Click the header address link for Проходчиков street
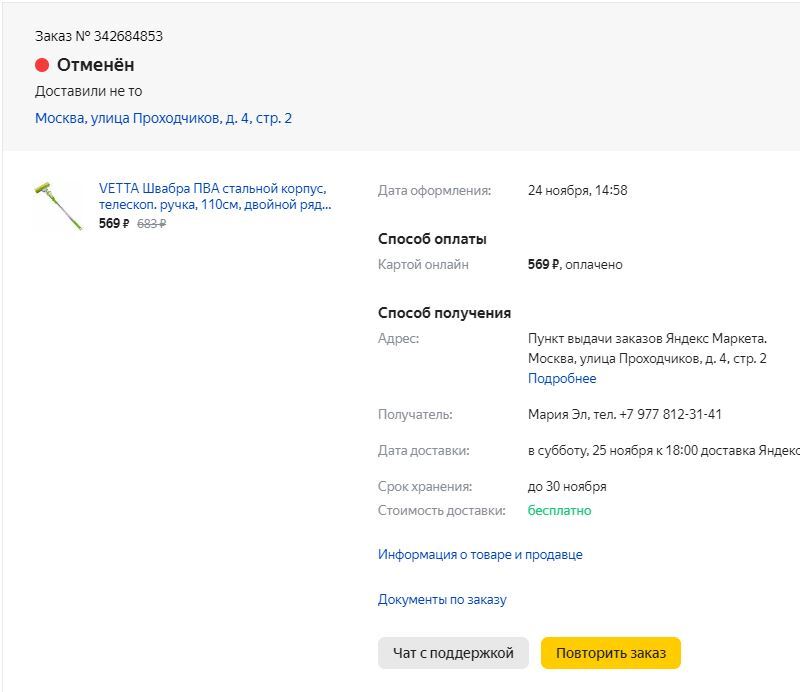The height and width of the screenshot is (692, 800). 163,118
